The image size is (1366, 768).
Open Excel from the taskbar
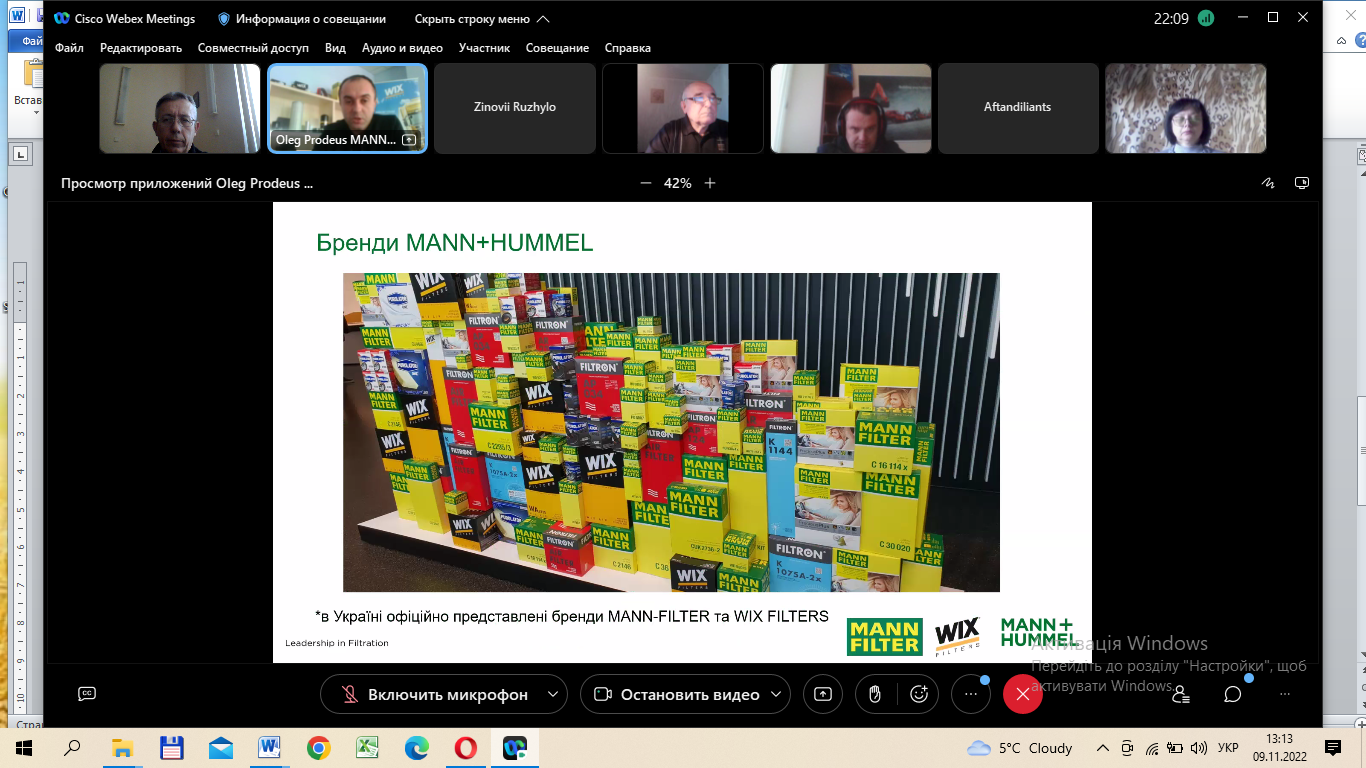coord(367,748)
